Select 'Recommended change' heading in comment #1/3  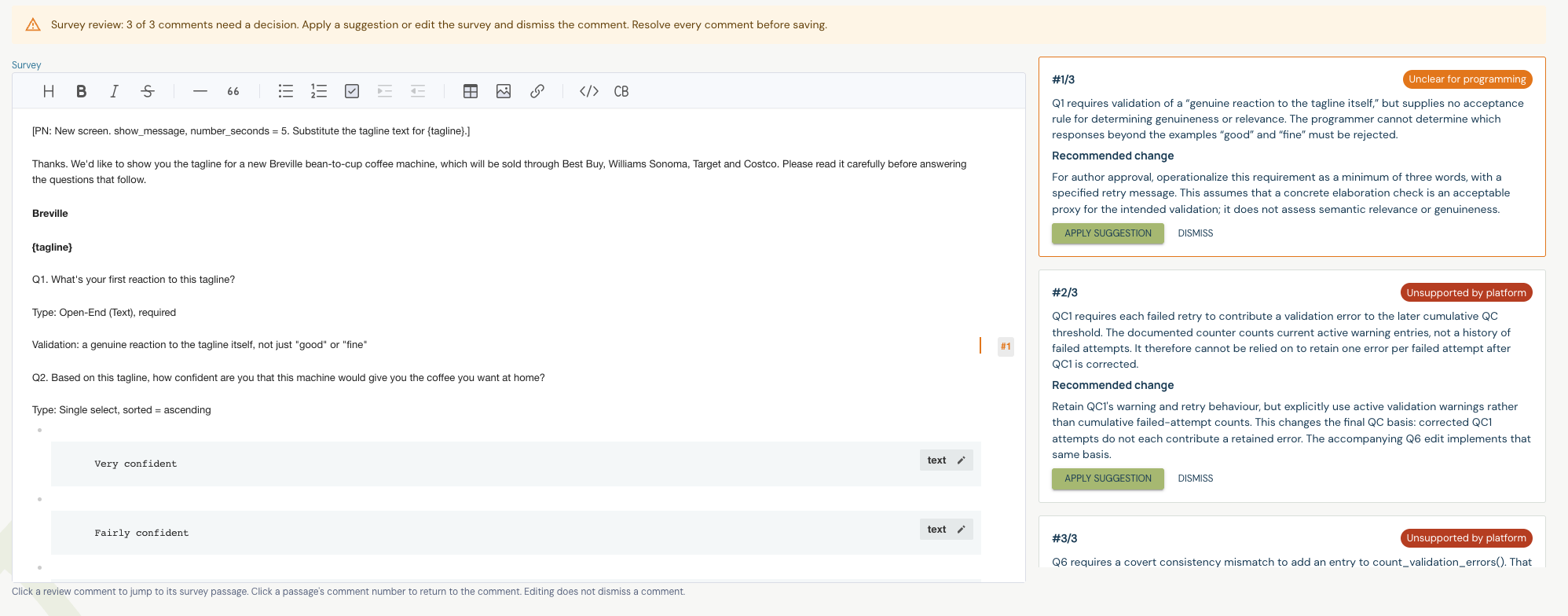click(x=1112, y=156)
